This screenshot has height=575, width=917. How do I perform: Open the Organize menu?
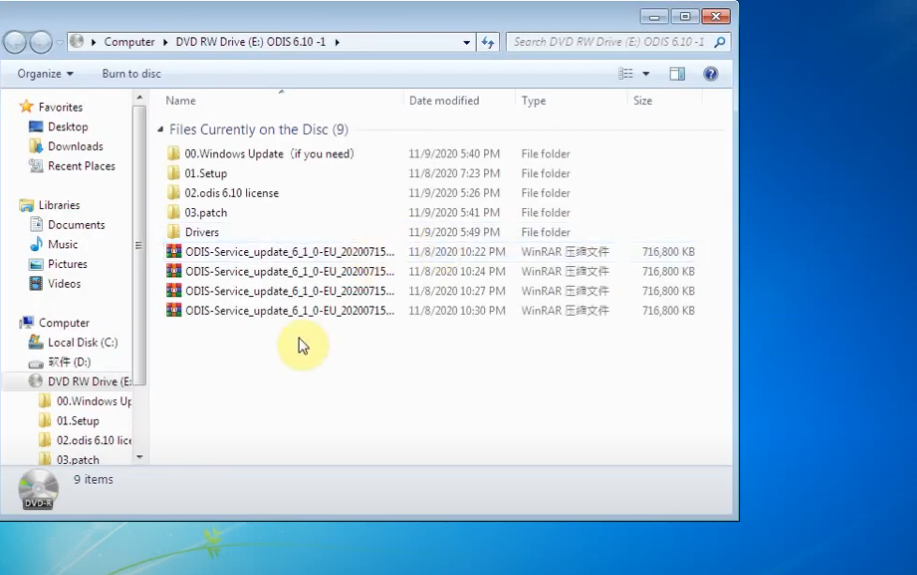pos(45,74)
